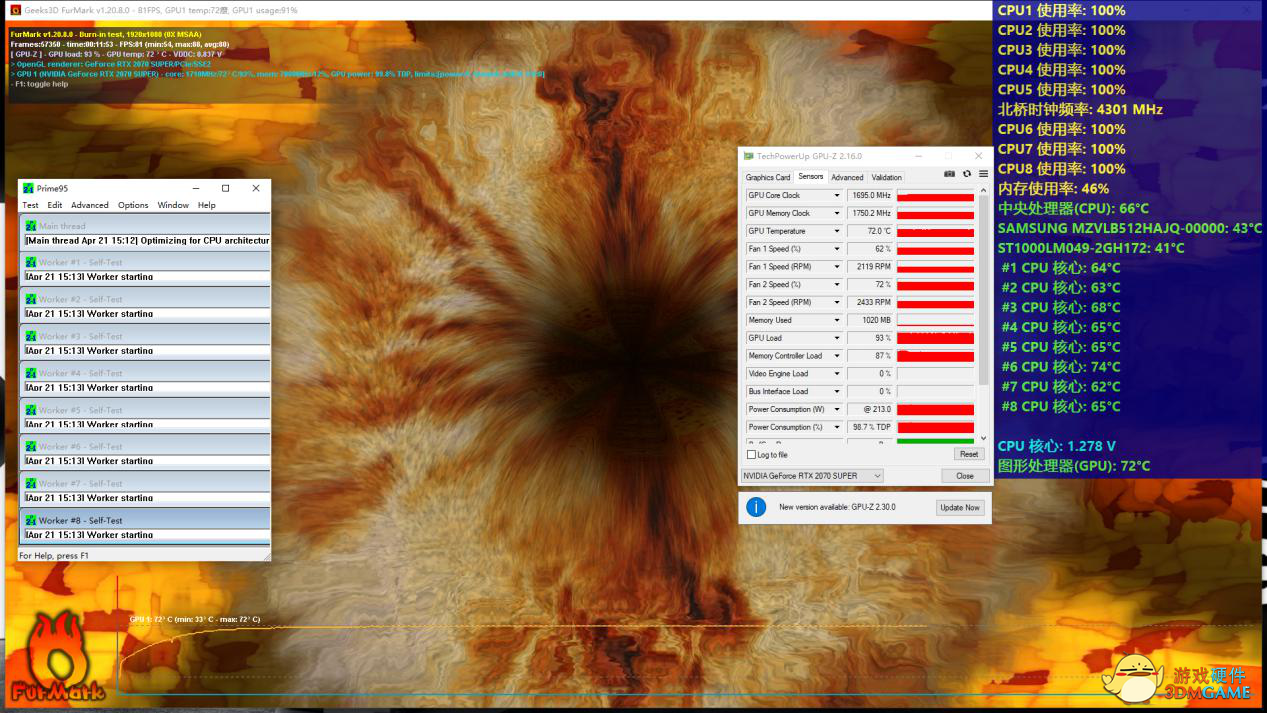This screenshot has width=1267, height=713.
Task: Open the GPU Memory Clock sensor dropdown
Action: pyautogui.click(x=837, y=213)
